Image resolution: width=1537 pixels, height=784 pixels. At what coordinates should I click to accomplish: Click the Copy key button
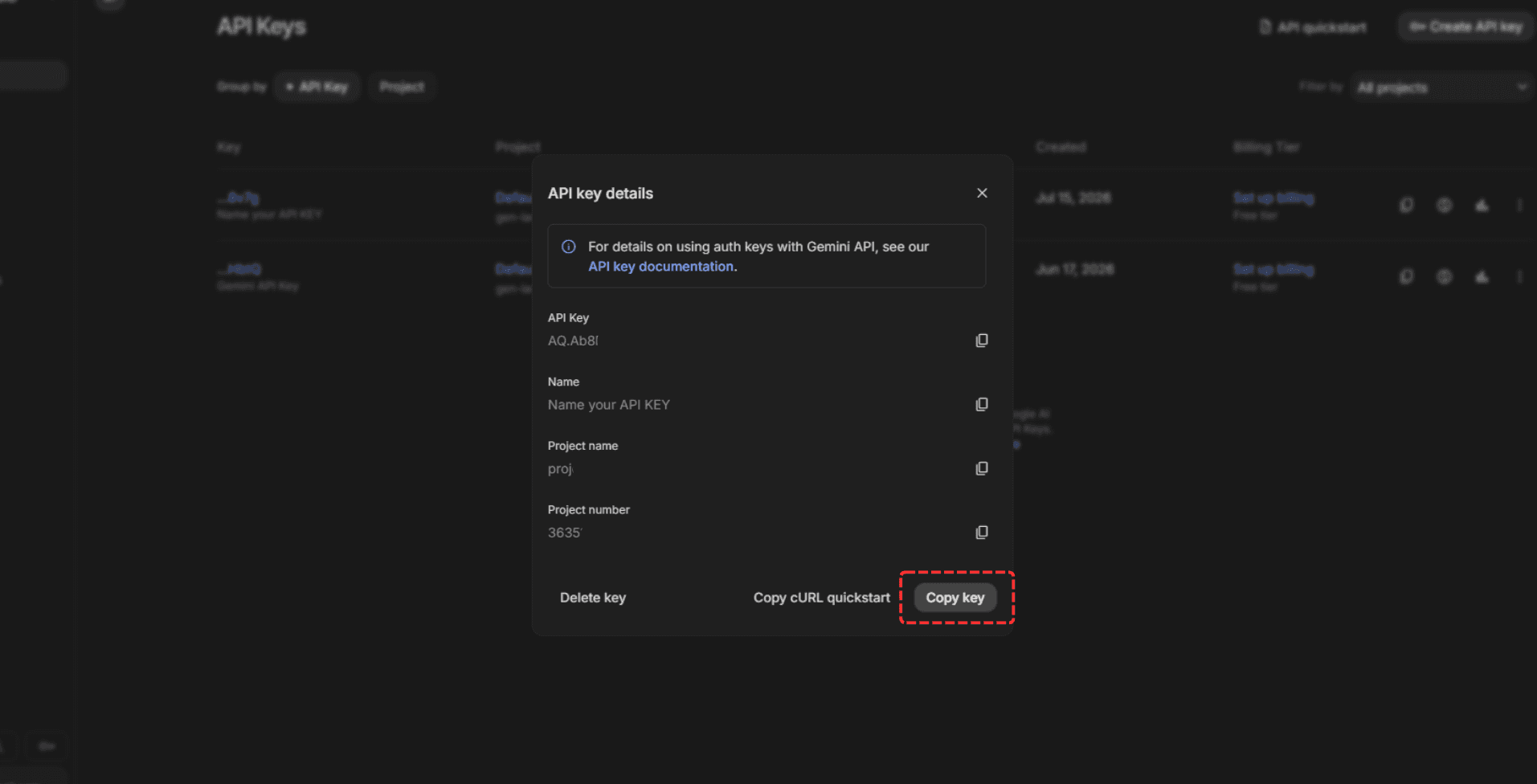tap(955, 598)
